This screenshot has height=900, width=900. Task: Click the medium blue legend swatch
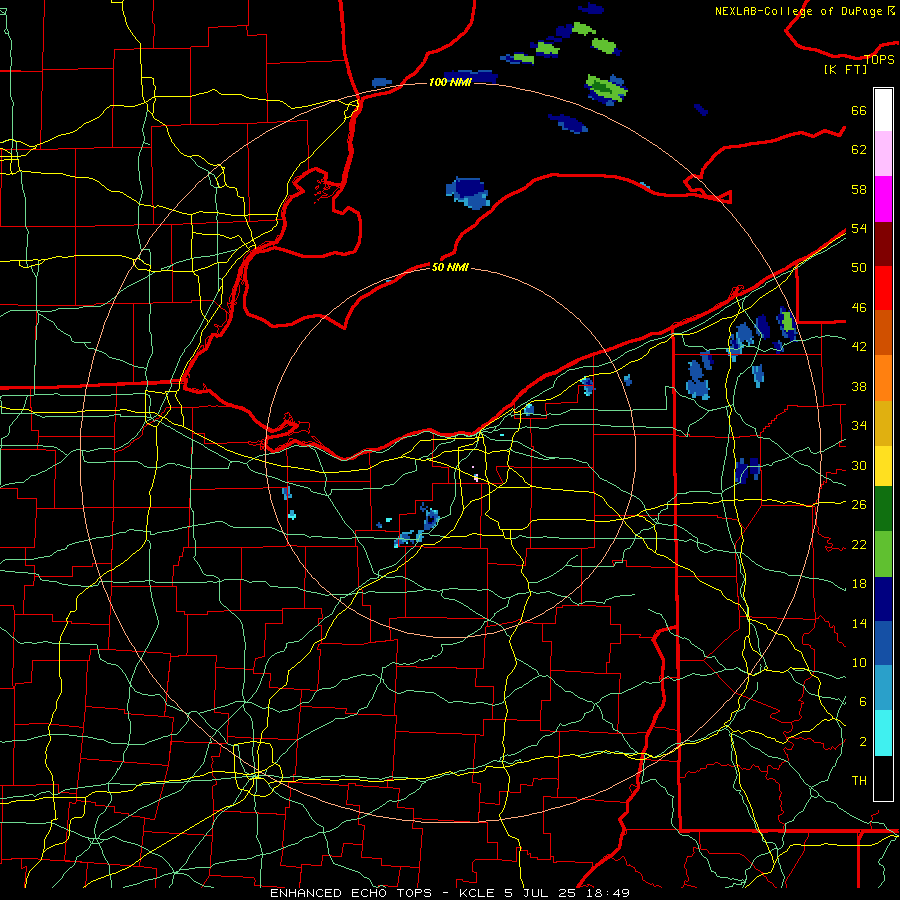[x=883, y=643]
